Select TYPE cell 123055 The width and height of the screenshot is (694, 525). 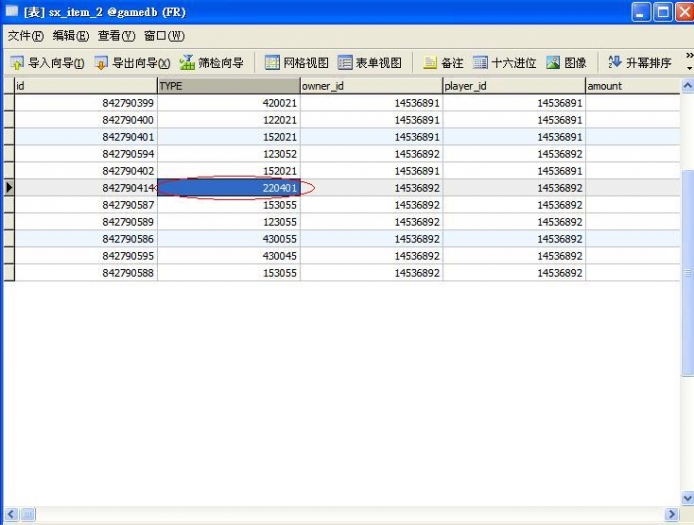point(229,222)
